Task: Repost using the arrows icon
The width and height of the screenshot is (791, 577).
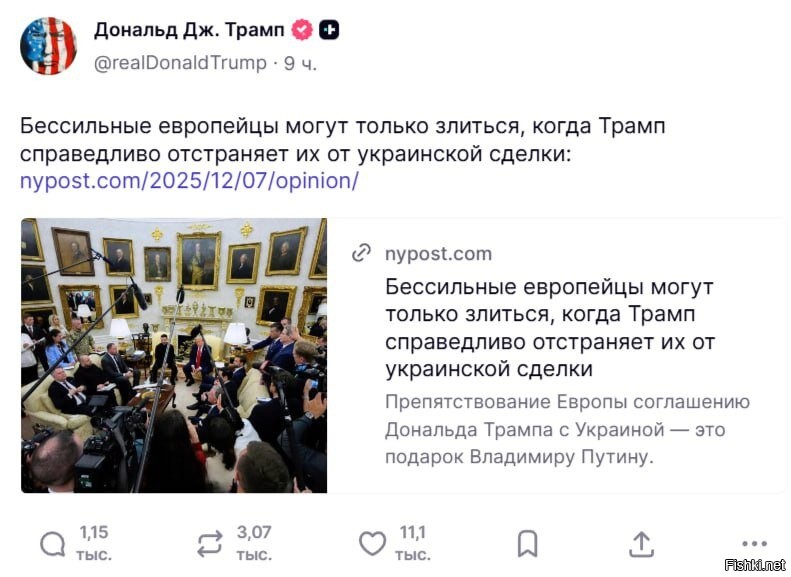Action: coord(210,543)
